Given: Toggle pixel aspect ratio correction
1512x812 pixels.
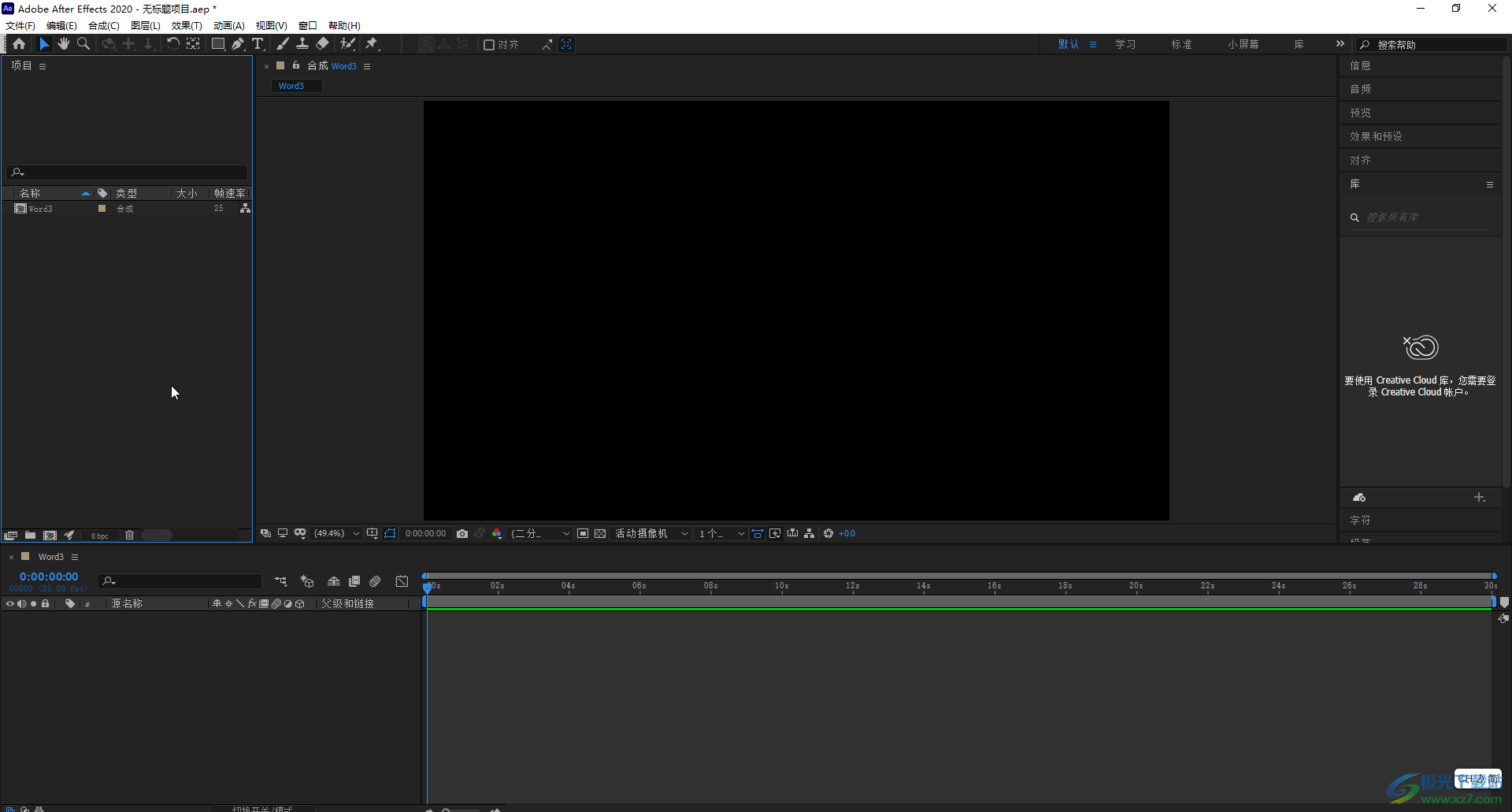Looking at the screenshot, I should (x=758, y=533).
